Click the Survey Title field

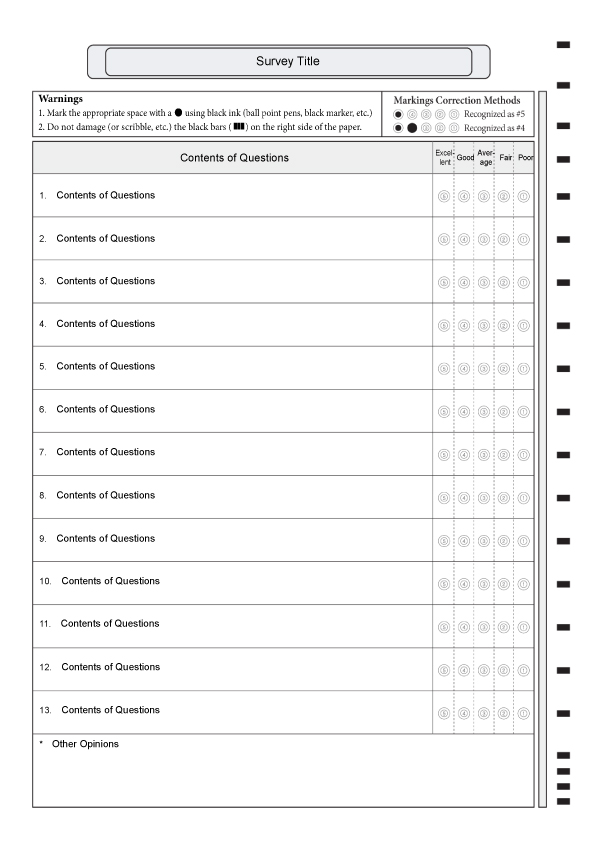click(x=288, y=62)
